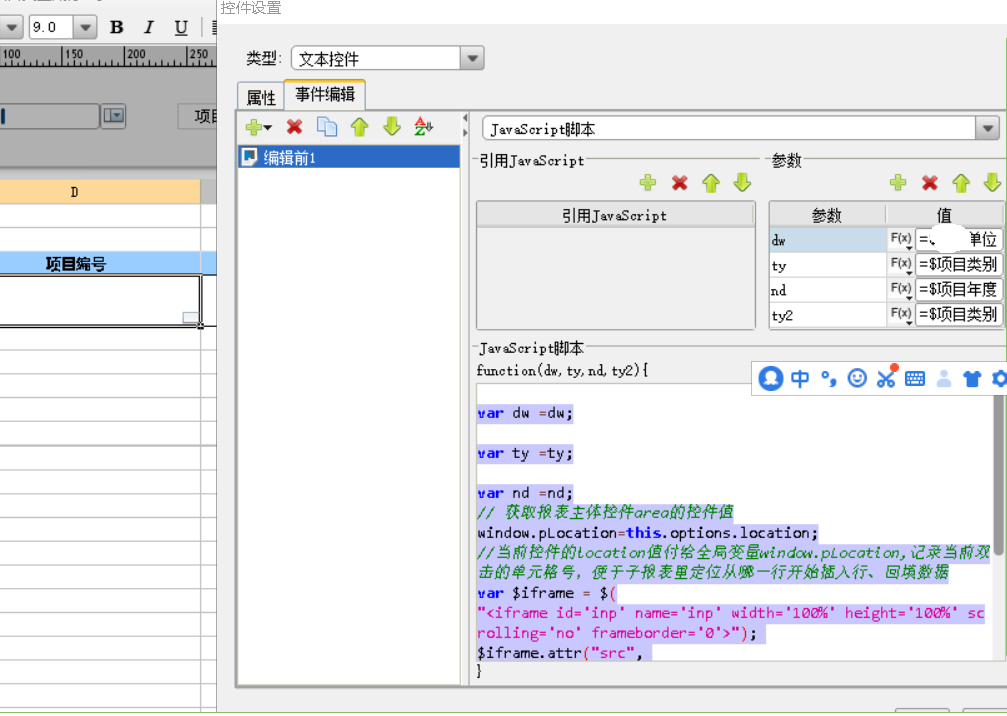Open the soft keyboard in IME bar
Image resolution: width=1007 pixels, height=716 pixels.
tap(915, 378)
